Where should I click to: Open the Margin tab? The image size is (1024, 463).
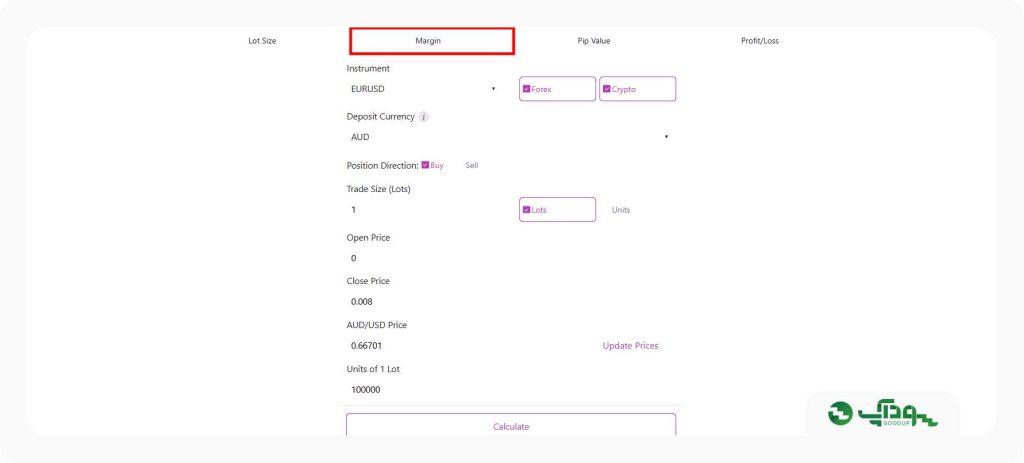pos(432,40)
